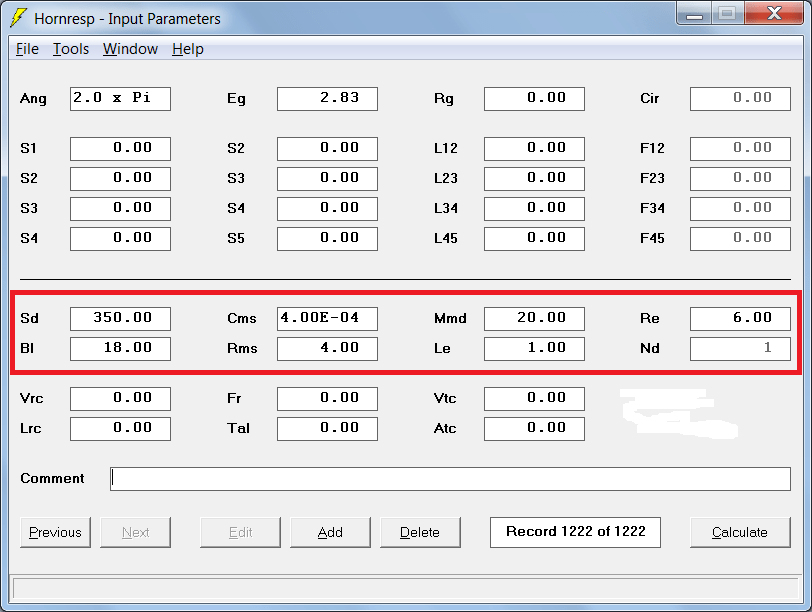Select the Cms field showing 4.00E-04
The image size is (812, 612).
coord(327,318)
